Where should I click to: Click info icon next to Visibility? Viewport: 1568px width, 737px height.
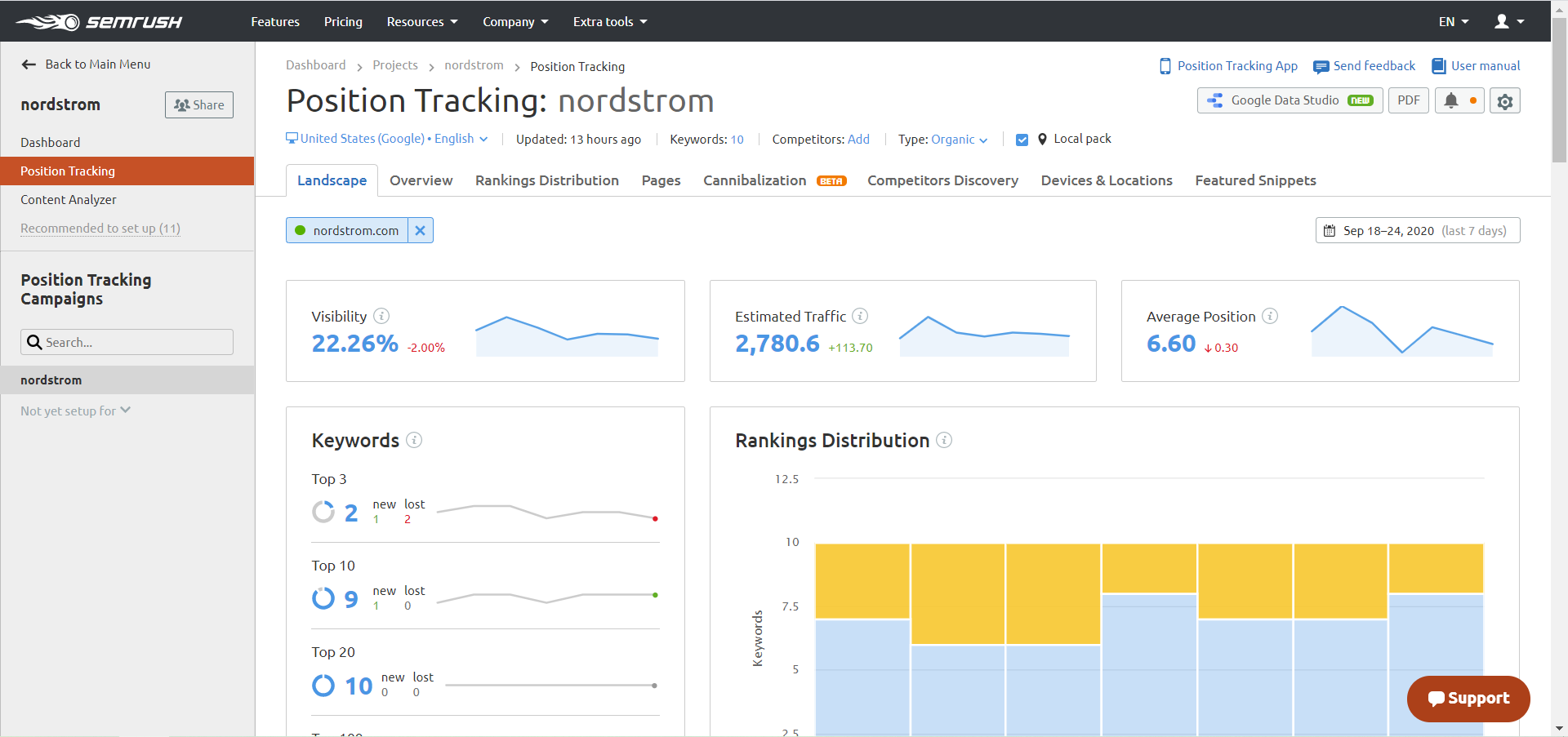pyautogui.click(x=381, y=316)
